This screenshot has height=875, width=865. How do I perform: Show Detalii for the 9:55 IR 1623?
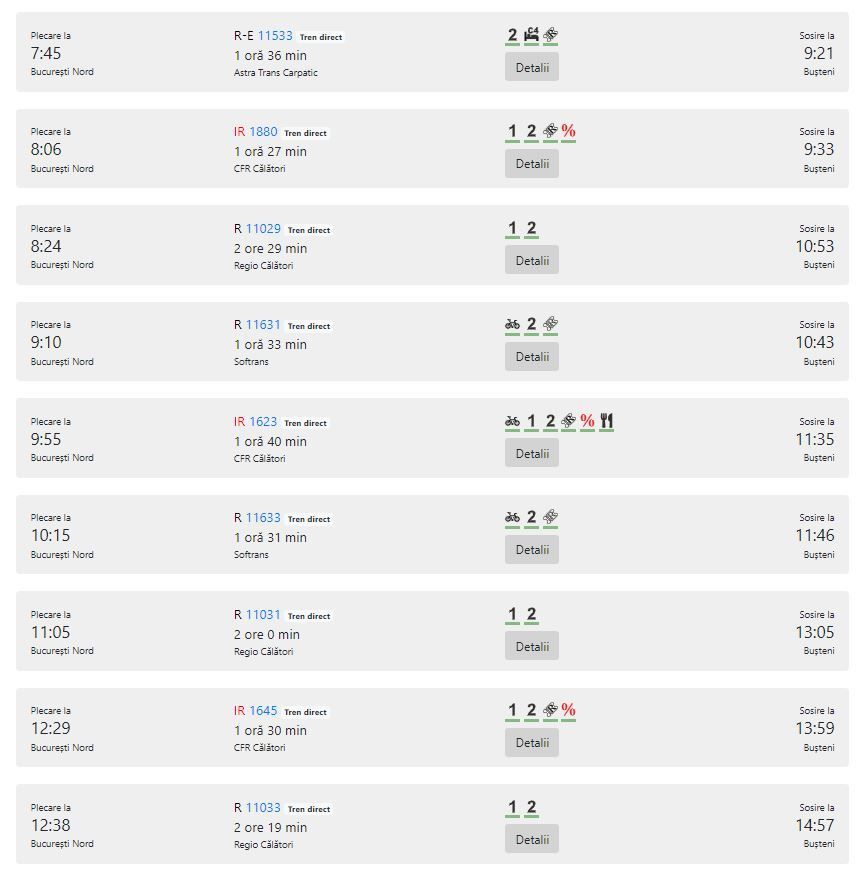(532, 453)
